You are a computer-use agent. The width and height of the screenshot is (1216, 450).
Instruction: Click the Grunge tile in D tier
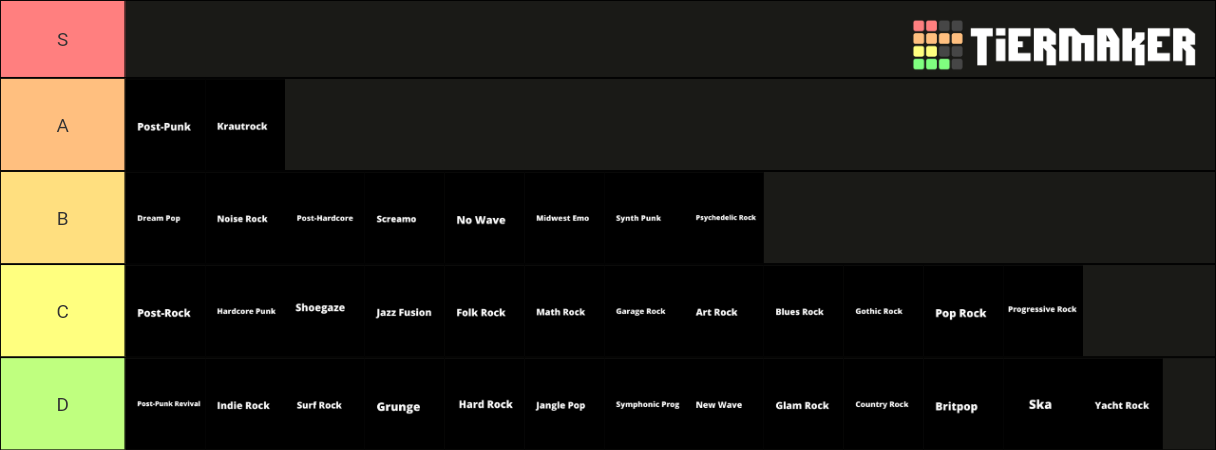(398, 406)
